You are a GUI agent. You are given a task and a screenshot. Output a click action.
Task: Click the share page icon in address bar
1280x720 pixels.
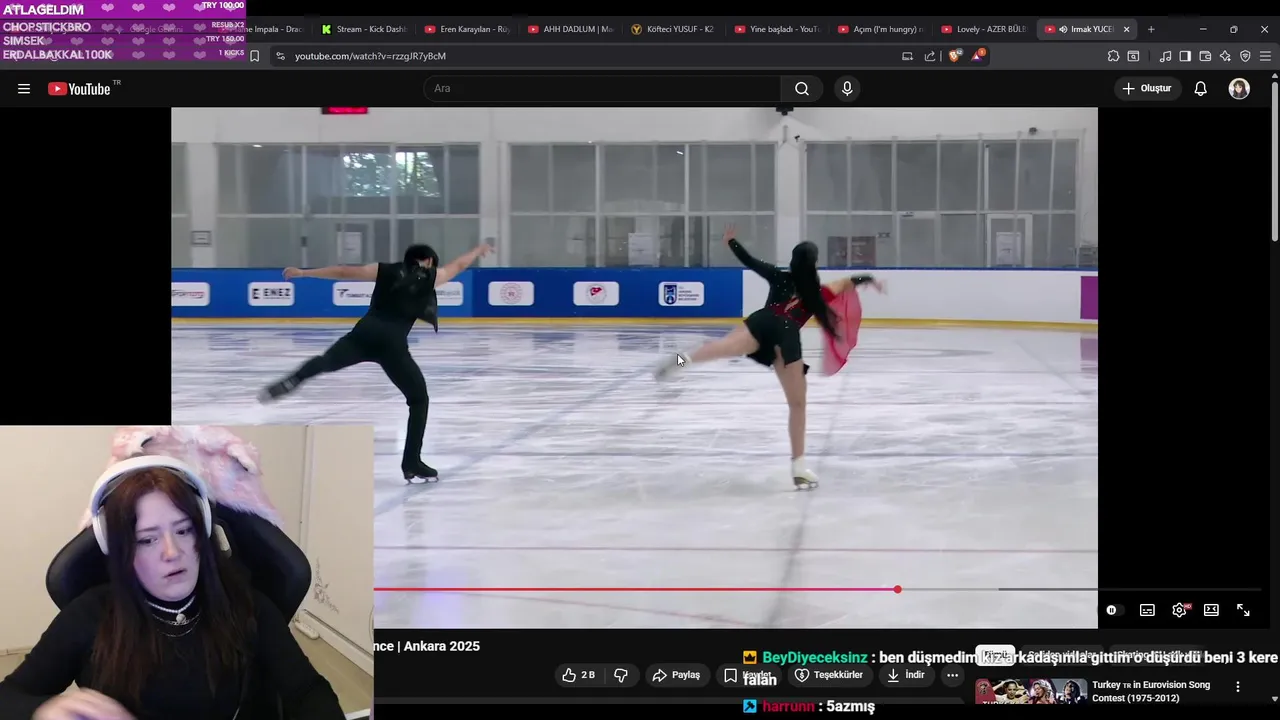(x=930, y=56)
